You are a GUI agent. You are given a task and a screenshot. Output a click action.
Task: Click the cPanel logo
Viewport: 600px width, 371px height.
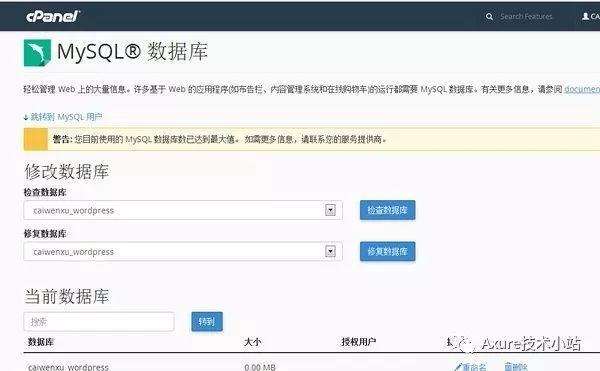click(x=53, y=16)
